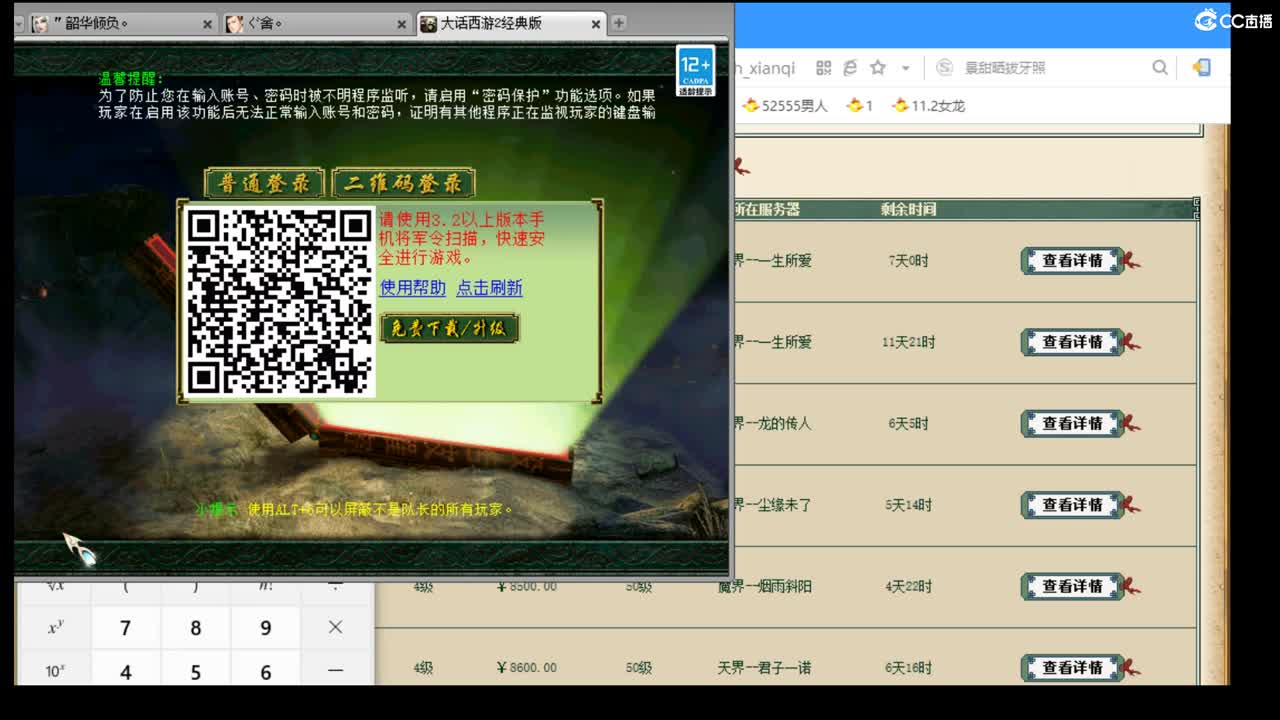The height and width of the screenshot is (720, 1280).
Task: Switch to the 韶华倾负 game tab
Action: point(120,23)
